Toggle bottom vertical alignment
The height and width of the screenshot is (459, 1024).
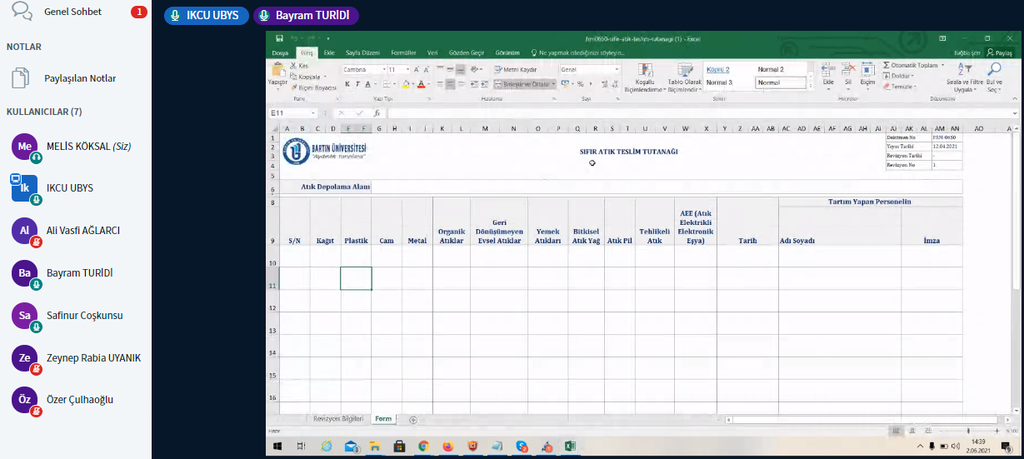(x=460, y=69)
